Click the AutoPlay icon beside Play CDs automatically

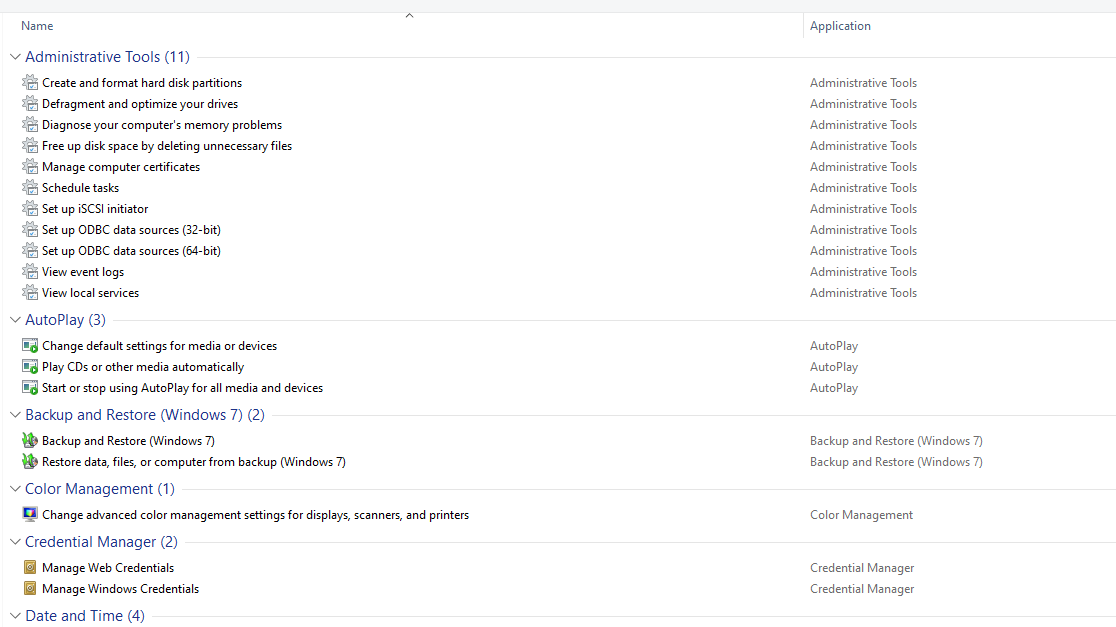pos(30,367)
